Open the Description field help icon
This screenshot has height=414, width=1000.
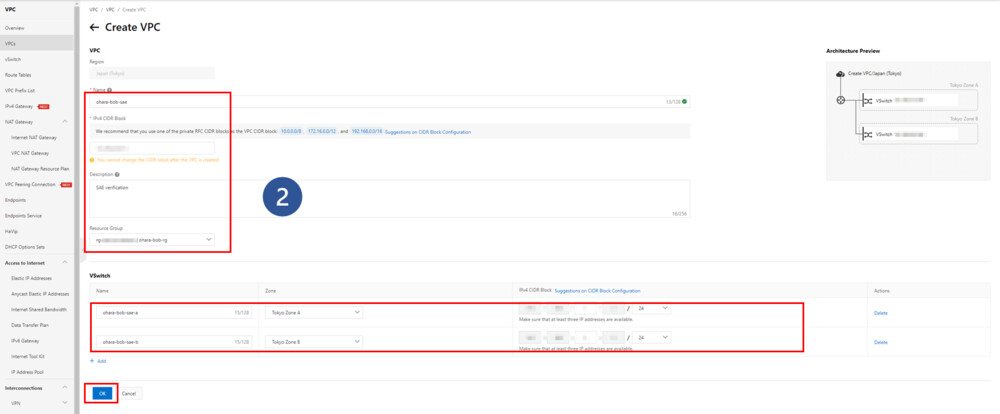(117, 174)
